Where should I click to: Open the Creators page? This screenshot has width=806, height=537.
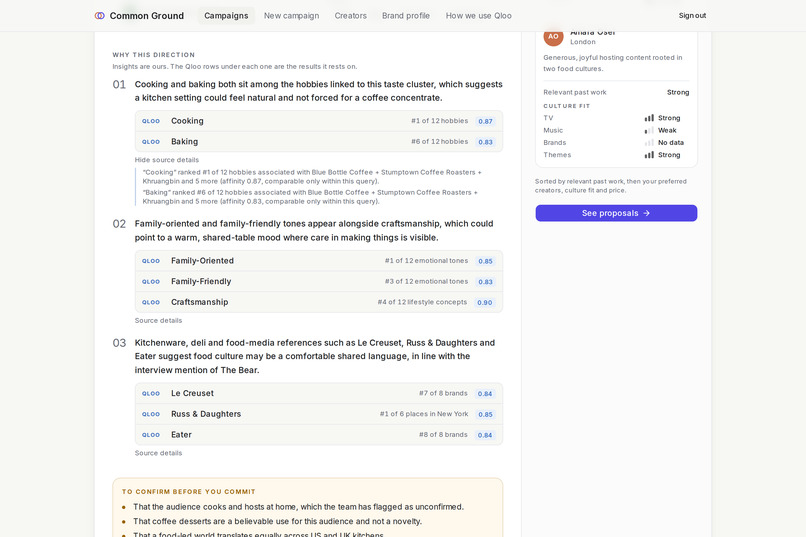tap(351, 16)
